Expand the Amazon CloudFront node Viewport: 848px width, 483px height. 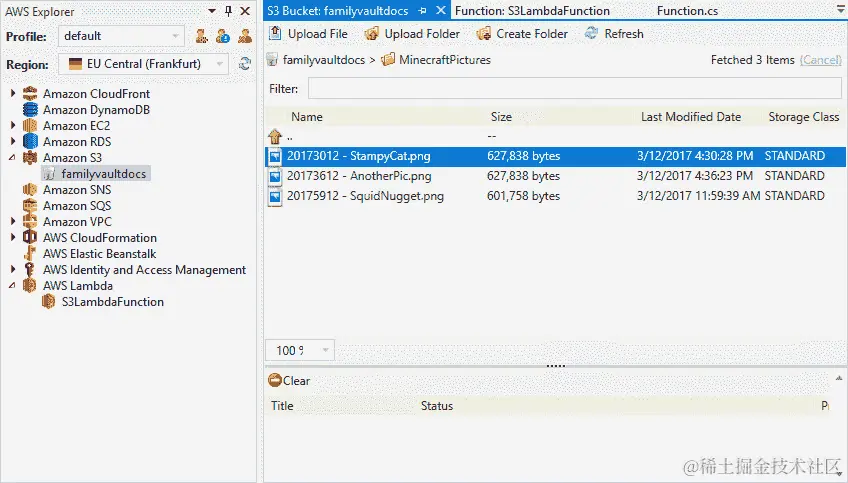(12, 94)
